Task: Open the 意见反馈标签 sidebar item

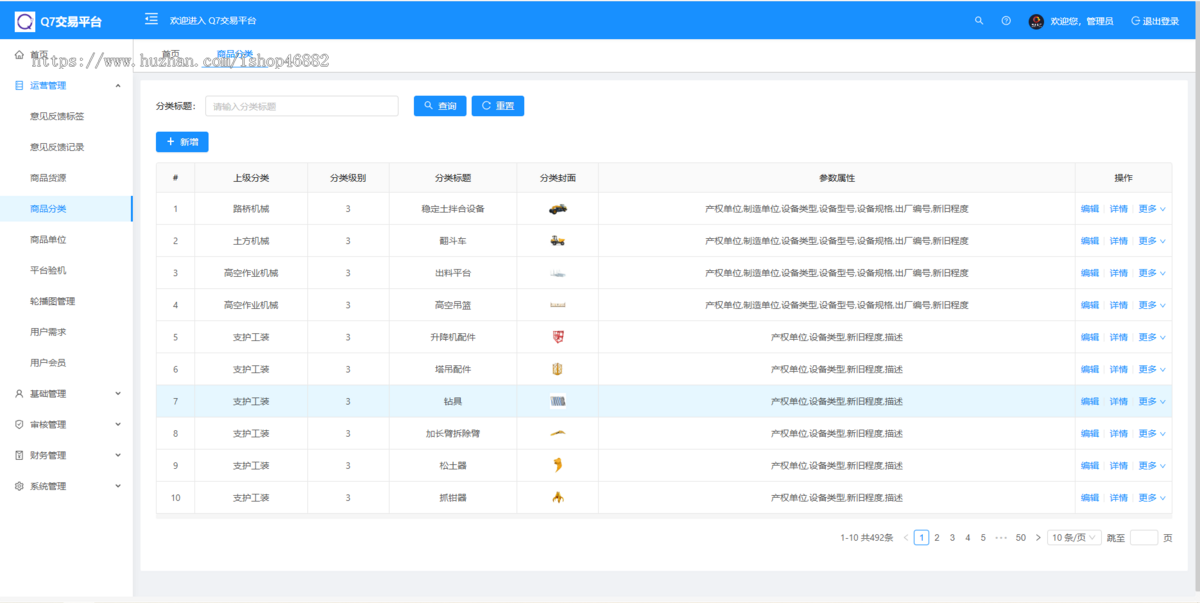Action: click(57, 117)
